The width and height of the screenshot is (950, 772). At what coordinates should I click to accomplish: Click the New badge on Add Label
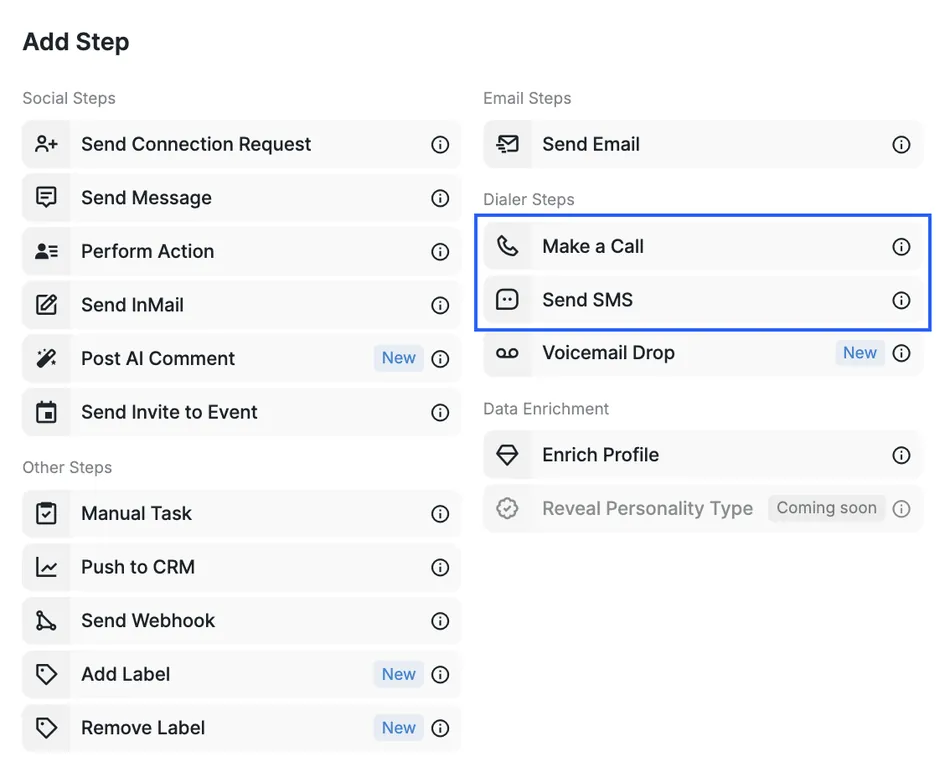pos(399,674)
